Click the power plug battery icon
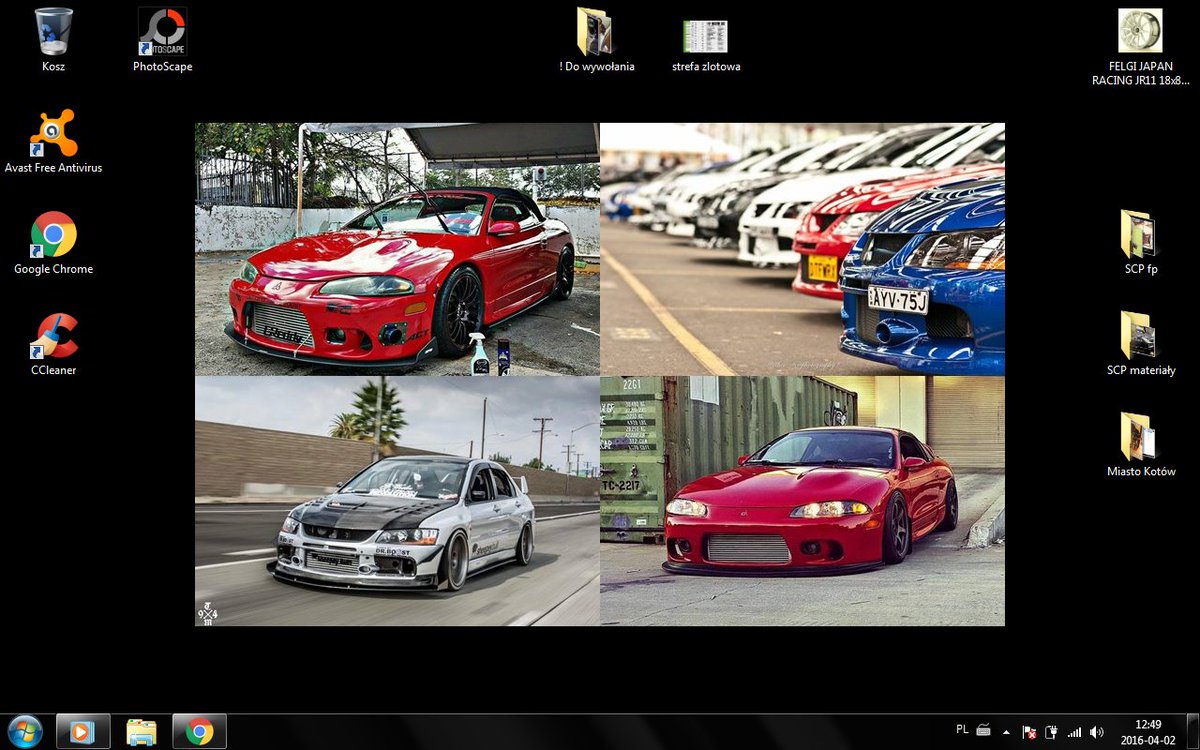This screenshot has height=750, width=1200. tap(1052, 732)
